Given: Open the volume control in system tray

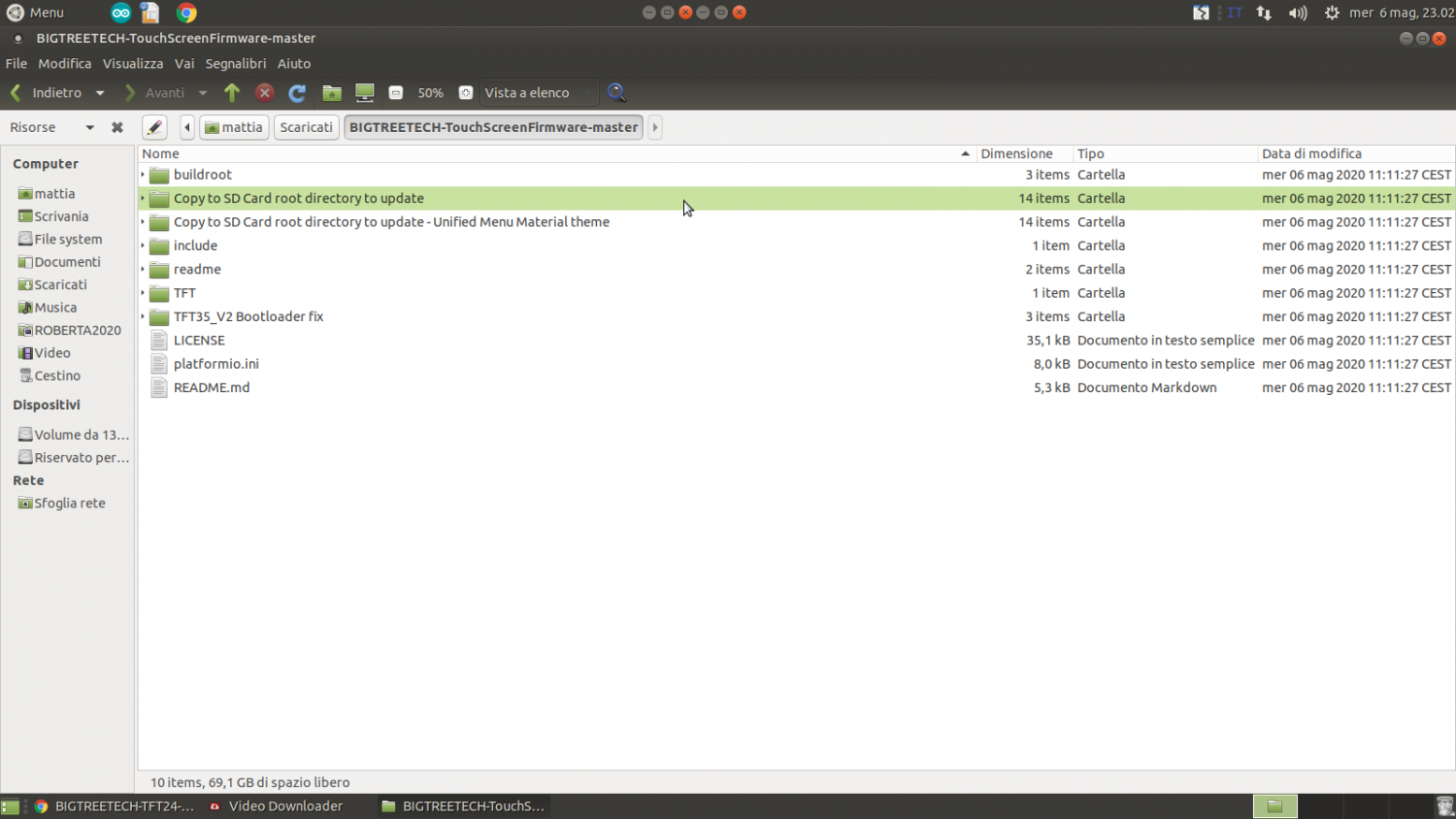Looking at the screenshot, I should (1297, 13).
